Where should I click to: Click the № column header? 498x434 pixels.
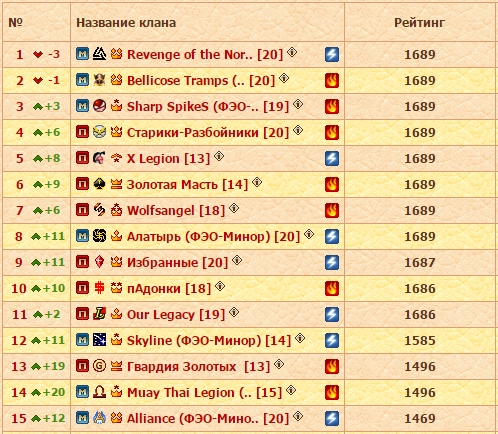click(15, 23)
